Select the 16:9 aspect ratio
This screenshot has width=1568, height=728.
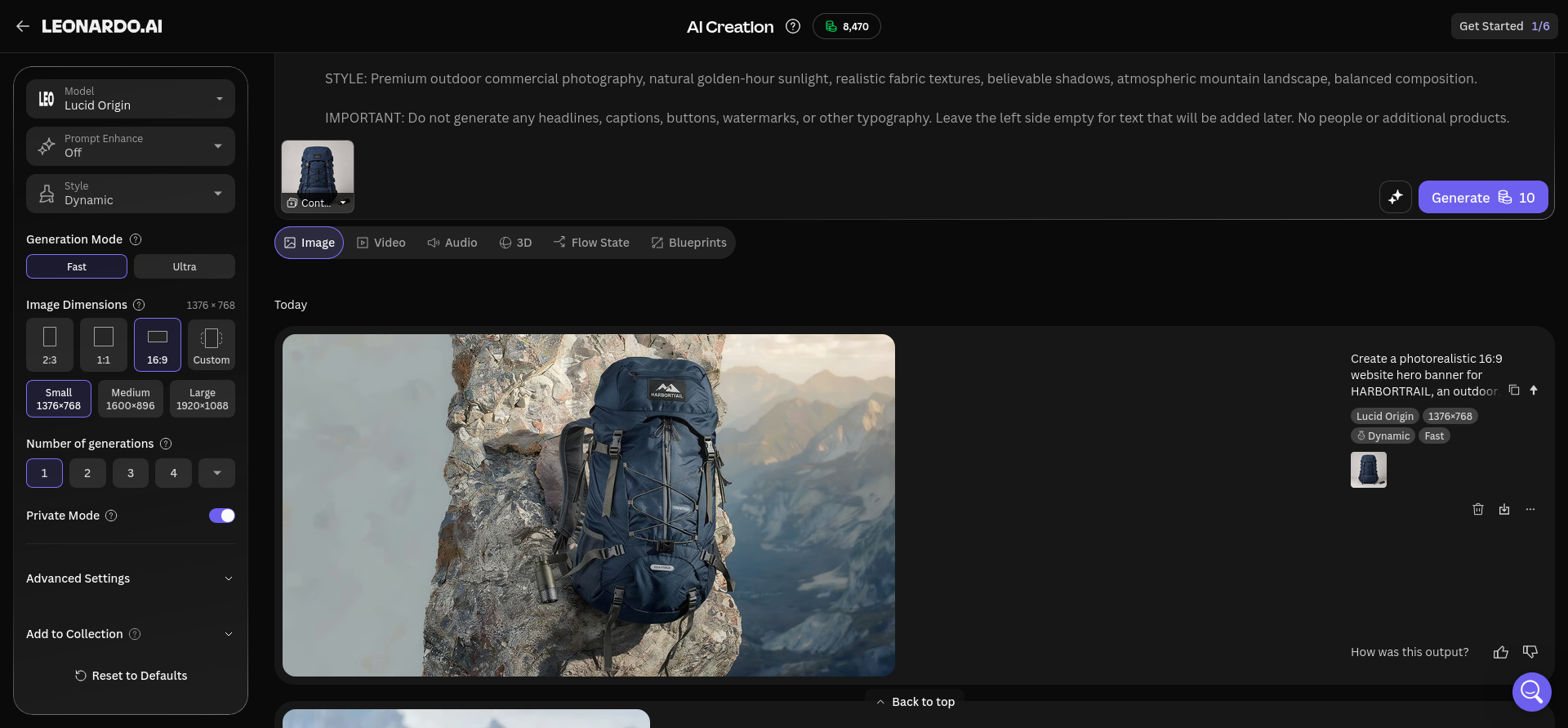pyautogui.click(x=158, y=345)
